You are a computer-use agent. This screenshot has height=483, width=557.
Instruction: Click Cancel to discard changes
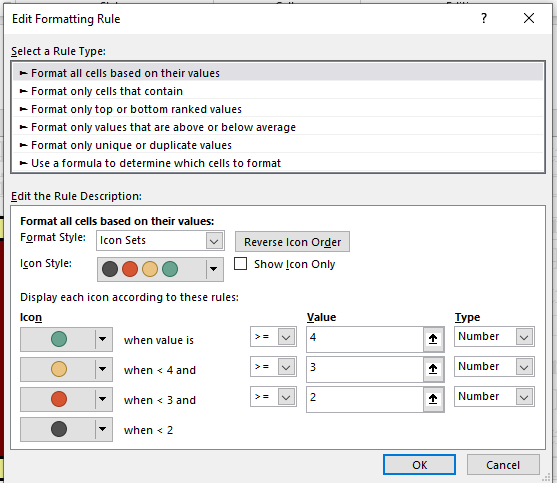coord(503,465)
